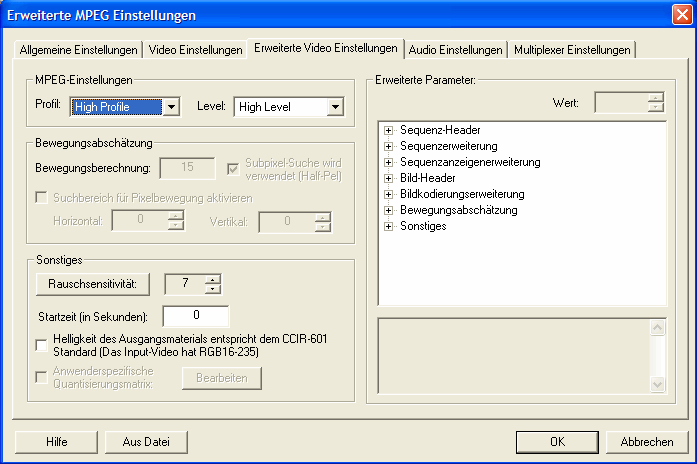Expand the Sequenzerweiterung tree node
This screenshot has height=464, width=697.
tap(389, 147)
